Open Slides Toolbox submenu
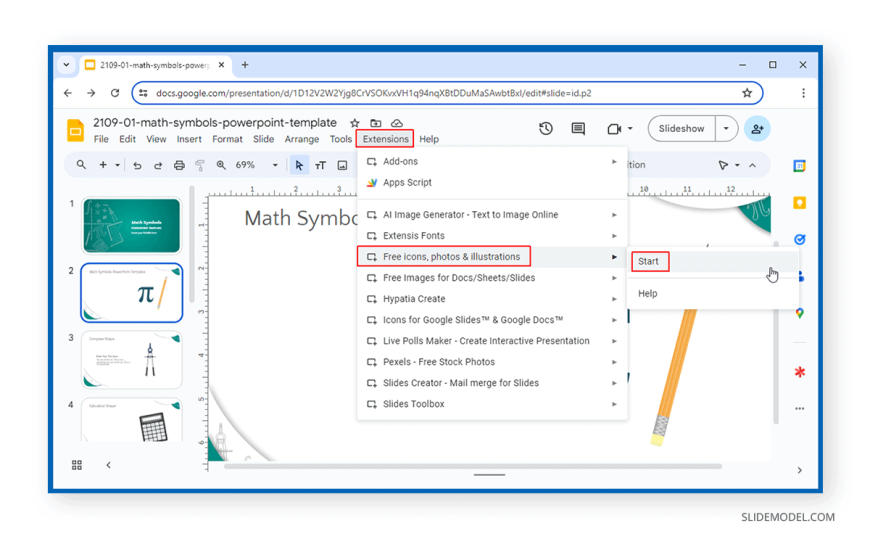 coord(492,404)
